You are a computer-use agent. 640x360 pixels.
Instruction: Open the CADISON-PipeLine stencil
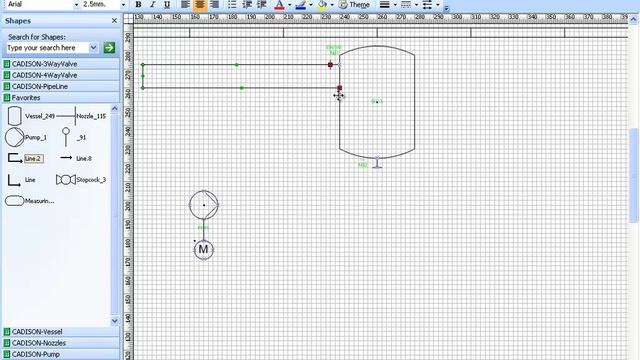tap(61, 87)
